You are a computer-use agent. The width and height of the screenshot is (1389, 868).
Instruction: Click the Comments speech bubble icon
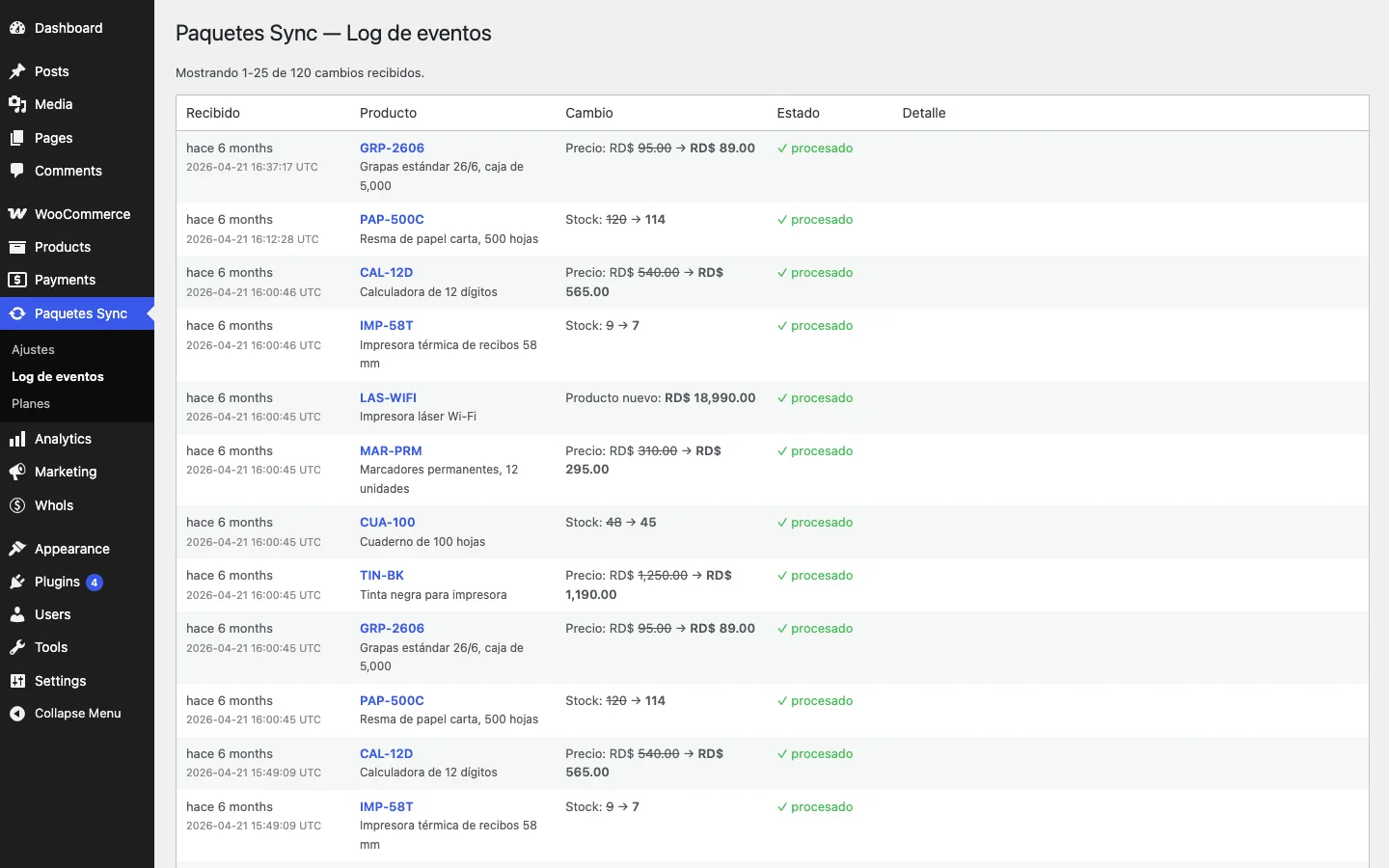pos(17,171)
